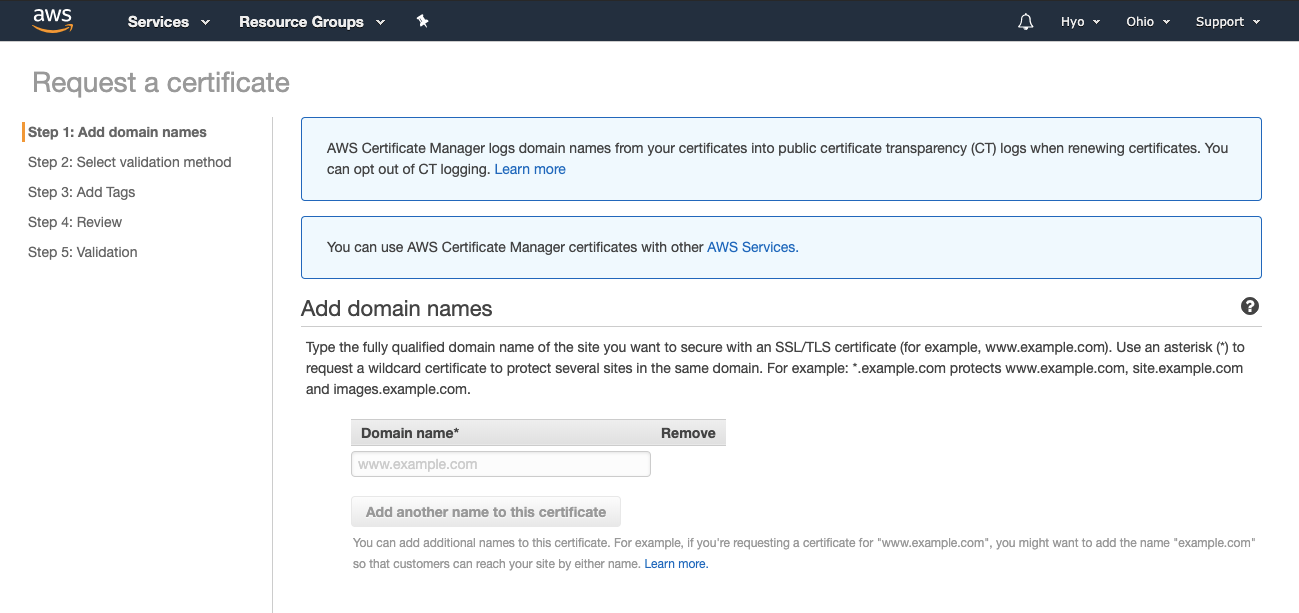This screenshot has width=1299, height=613.
Task: Click the www.example.com domain input field
Action: click(x=500, y=463)
